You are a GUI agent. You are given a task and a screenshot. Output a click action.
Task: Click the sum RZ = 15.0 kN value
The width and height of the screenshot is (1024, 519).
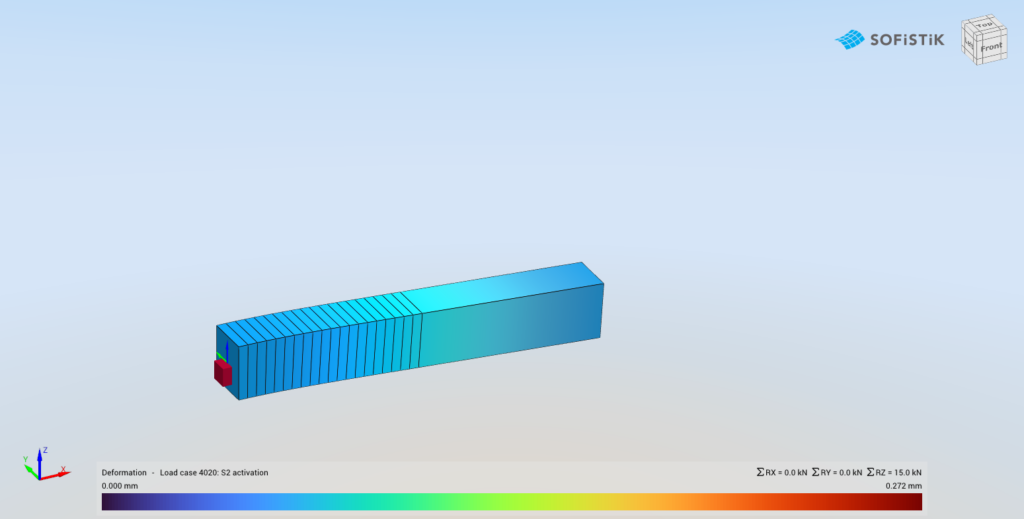pos(895,472)
